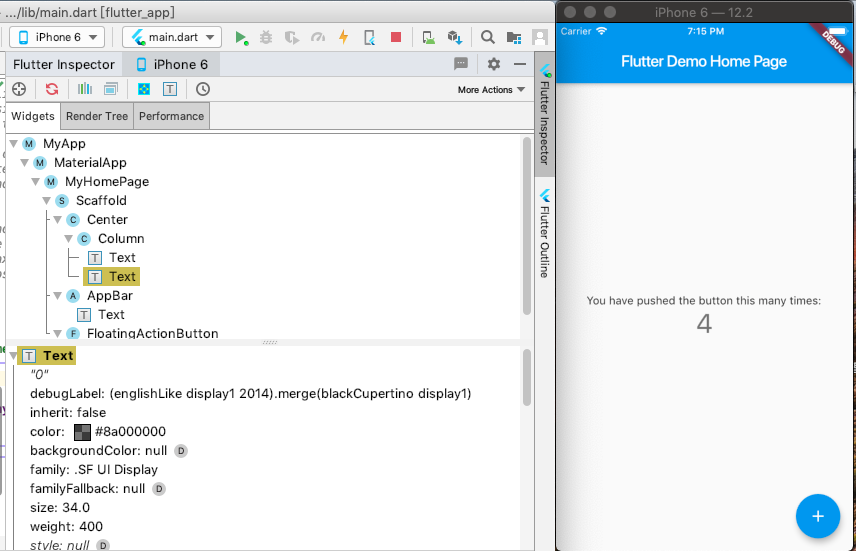
Task: Click debugLabel property row
Action: [251, 394]
